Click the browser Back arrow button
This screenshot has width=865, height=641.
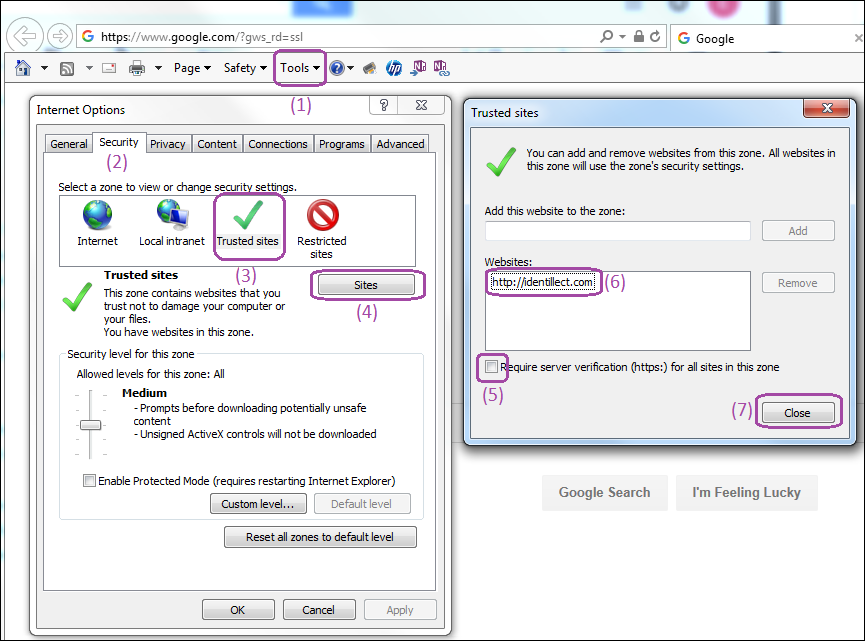24,36
